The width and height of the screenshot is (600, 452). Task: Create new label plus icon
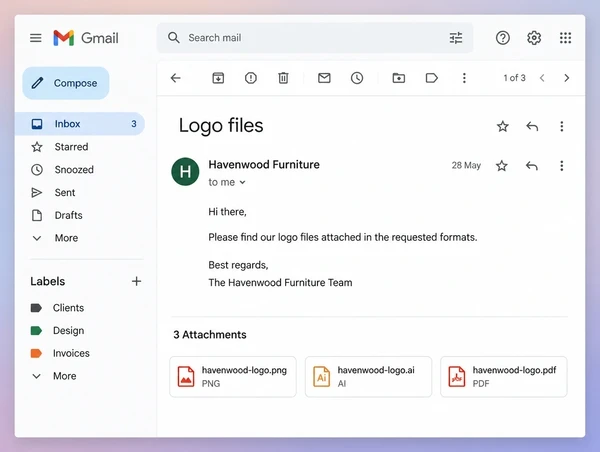136,281
